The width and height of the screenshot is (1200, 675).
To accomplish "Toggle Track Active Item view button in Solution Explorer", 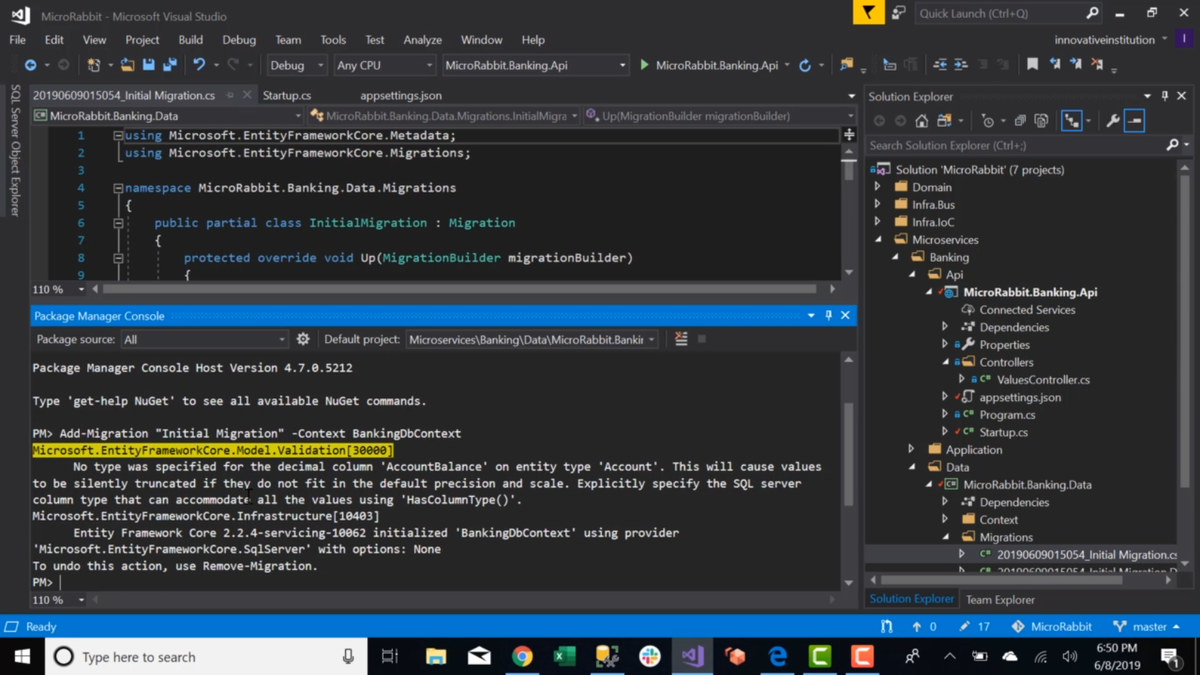I will tap(1072, 121).
